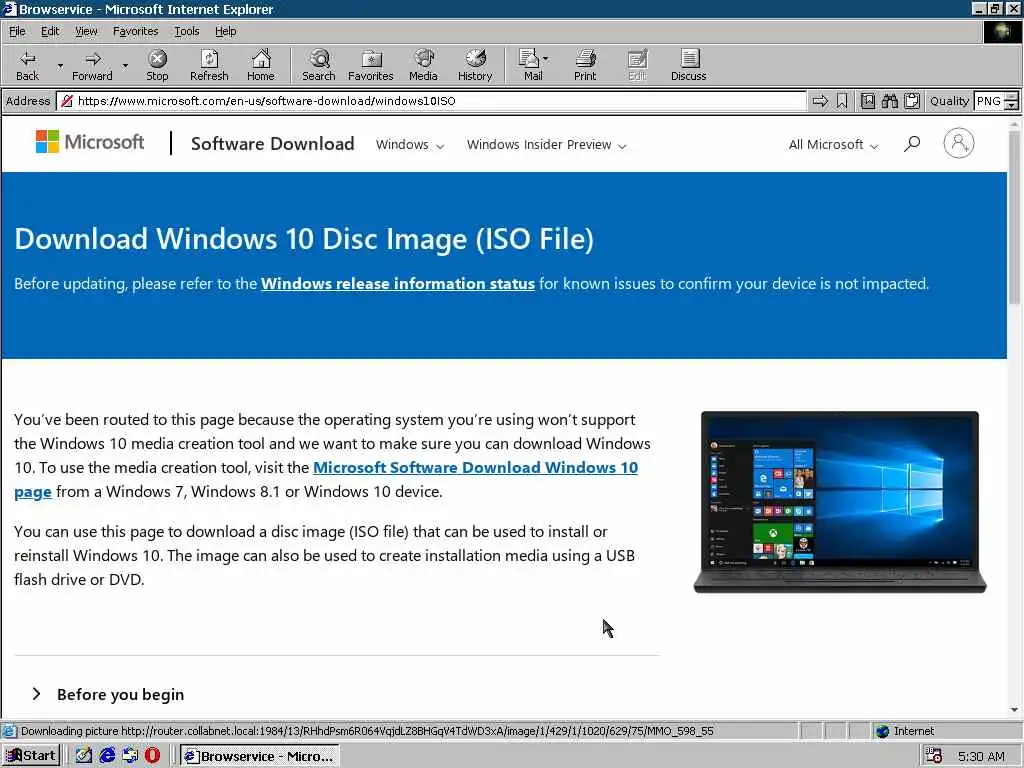Launch Internet Explorer from quick launch
Image resolution: width=1024 pixels, height=768 pixels.
pyautogui.click(x=107, y=756)
